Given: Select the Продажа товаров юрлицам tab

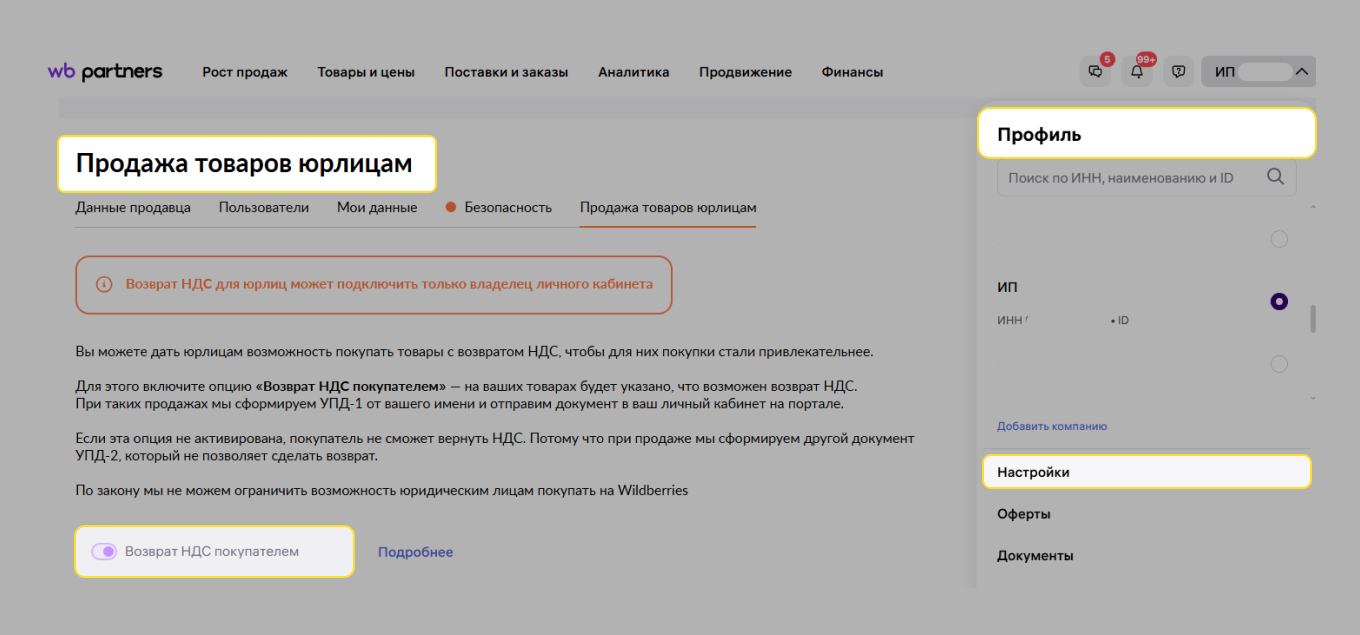Looking at the screenshot, I should click(x=668, y=208).
